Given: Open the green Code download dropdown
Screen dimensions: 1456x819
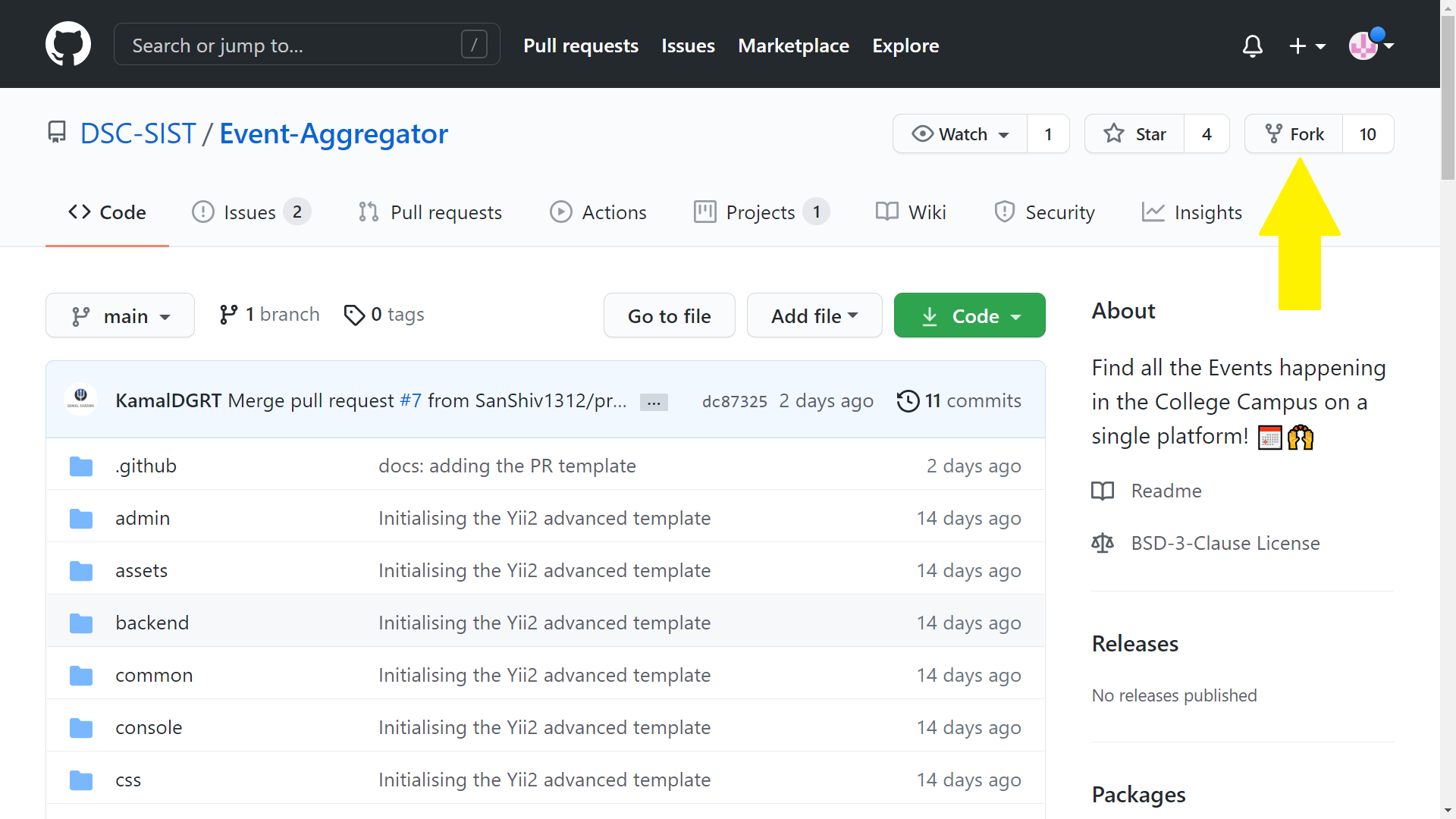Looking at the screenshot, I should [x=970, y=315].
